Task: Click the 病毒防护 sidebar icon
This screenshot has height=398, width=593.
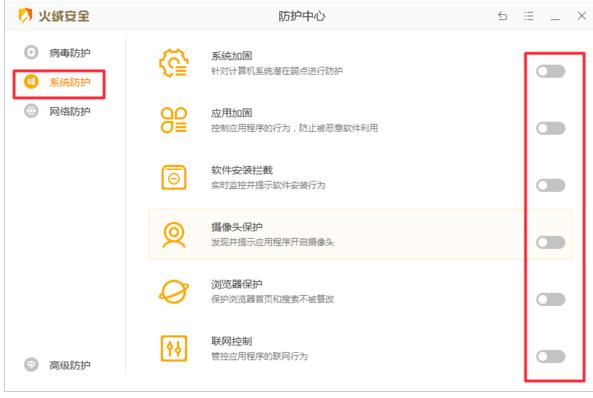Action: coord(31,53)
